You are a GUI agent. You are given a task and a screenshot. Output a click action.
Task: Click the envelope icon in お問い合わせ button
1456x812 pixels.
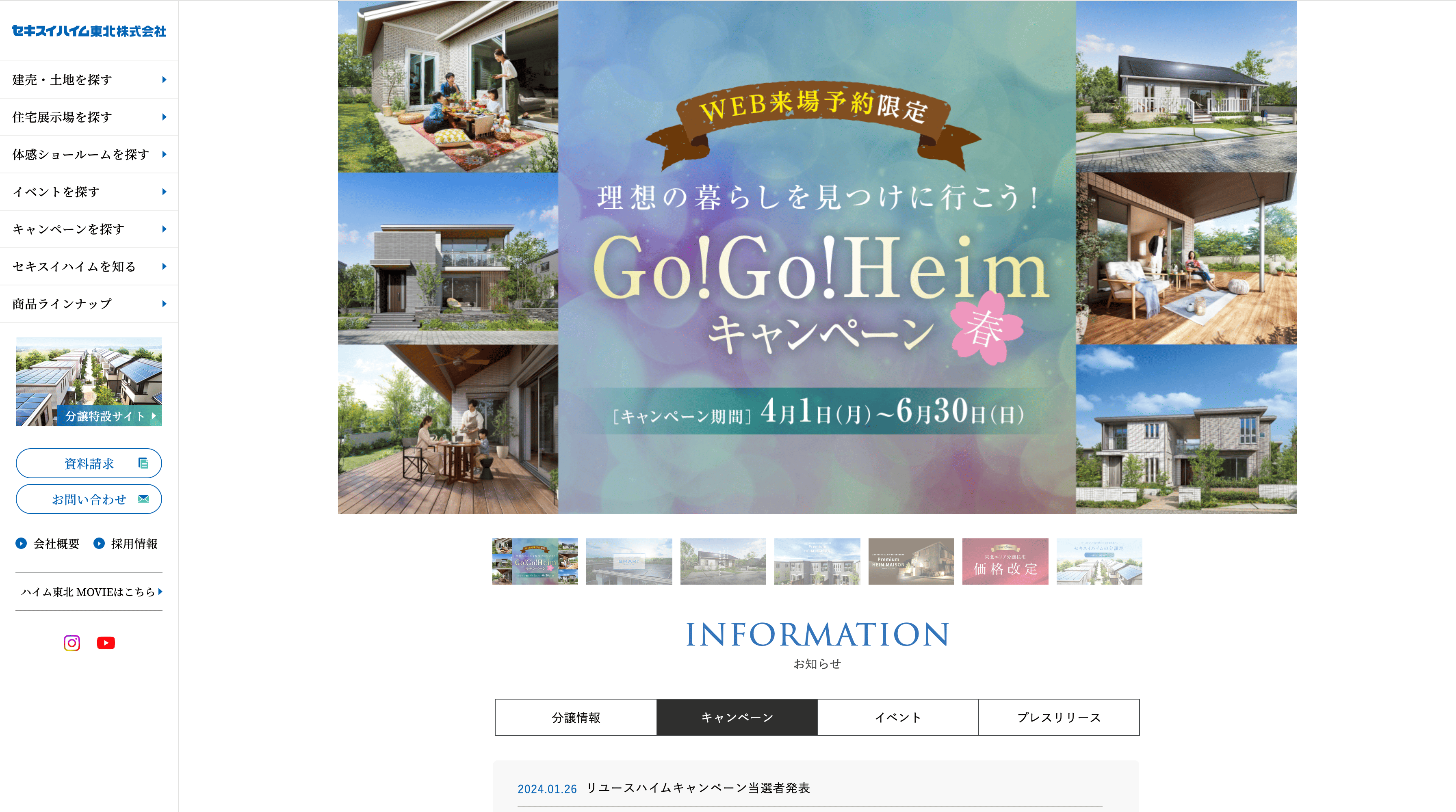coord(143,499)
